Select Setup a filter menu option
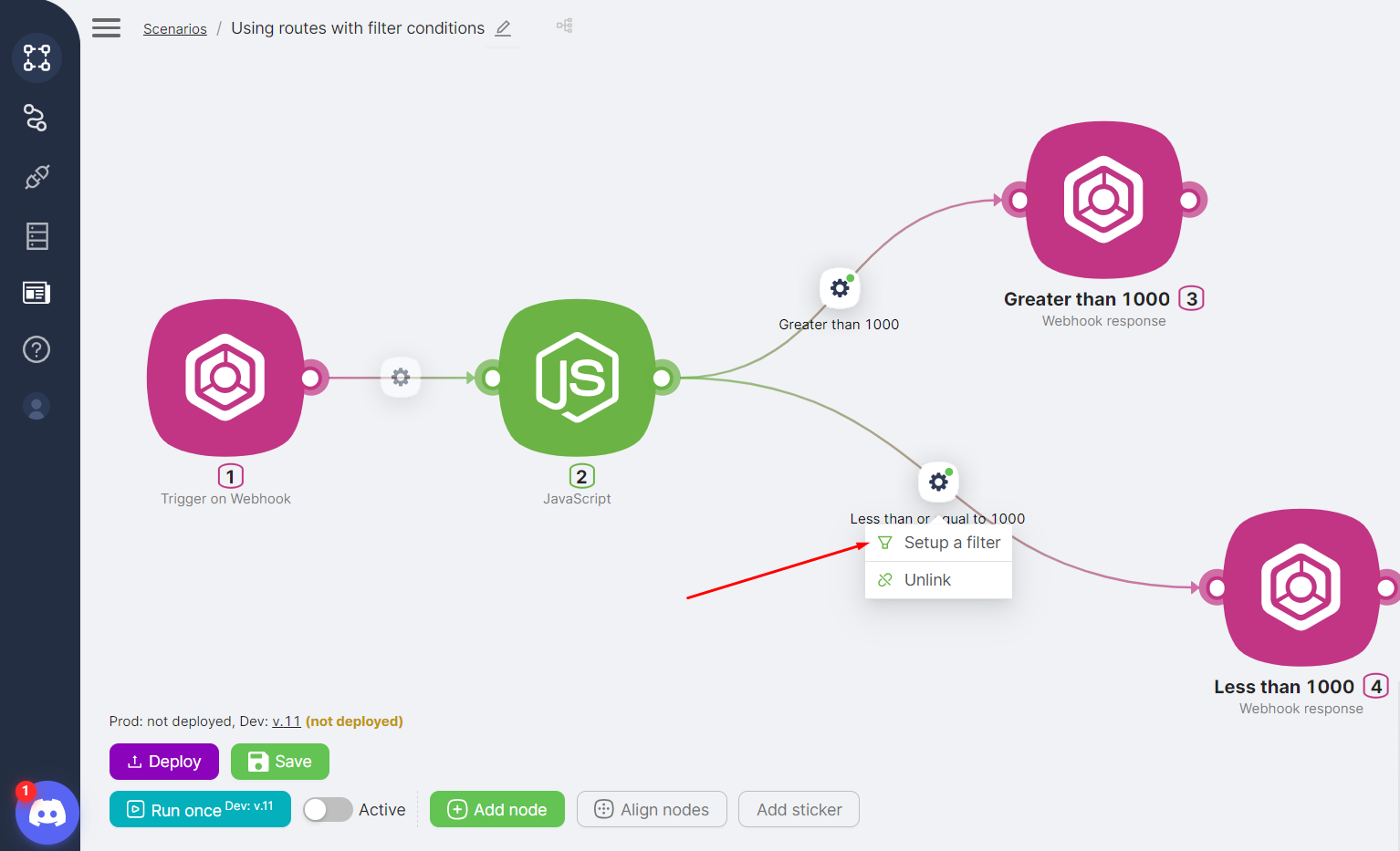The height and width of the screenshot is (851, 1400). tap(951, 543)
